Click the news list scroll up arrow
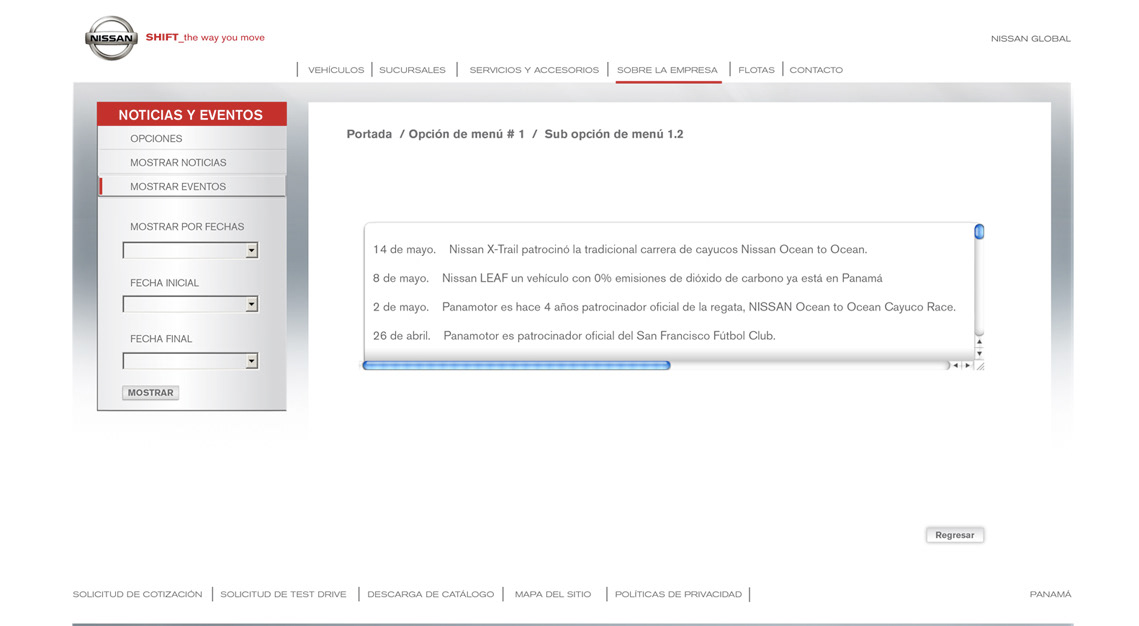Viewport: 1139px width, 626px height. pyautogui.click(x=979, y=341)
